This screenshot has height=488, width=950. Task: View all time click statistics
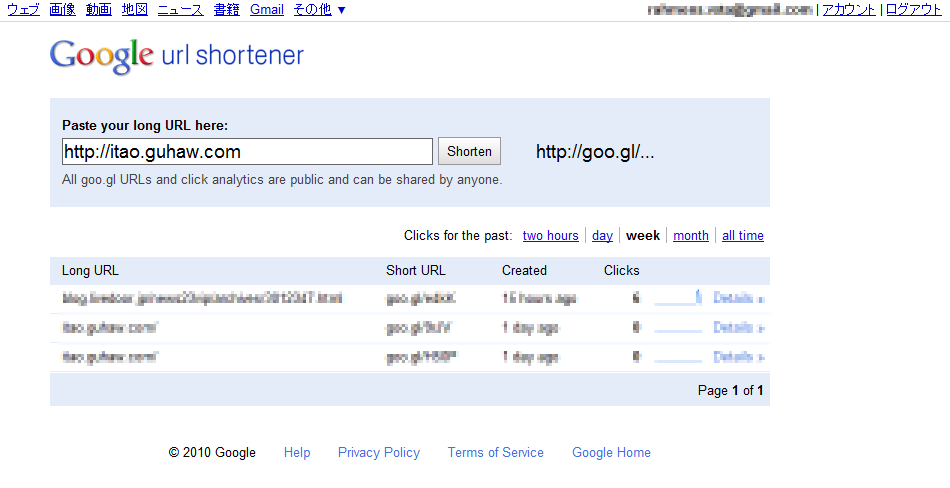(x=743, y=236)
